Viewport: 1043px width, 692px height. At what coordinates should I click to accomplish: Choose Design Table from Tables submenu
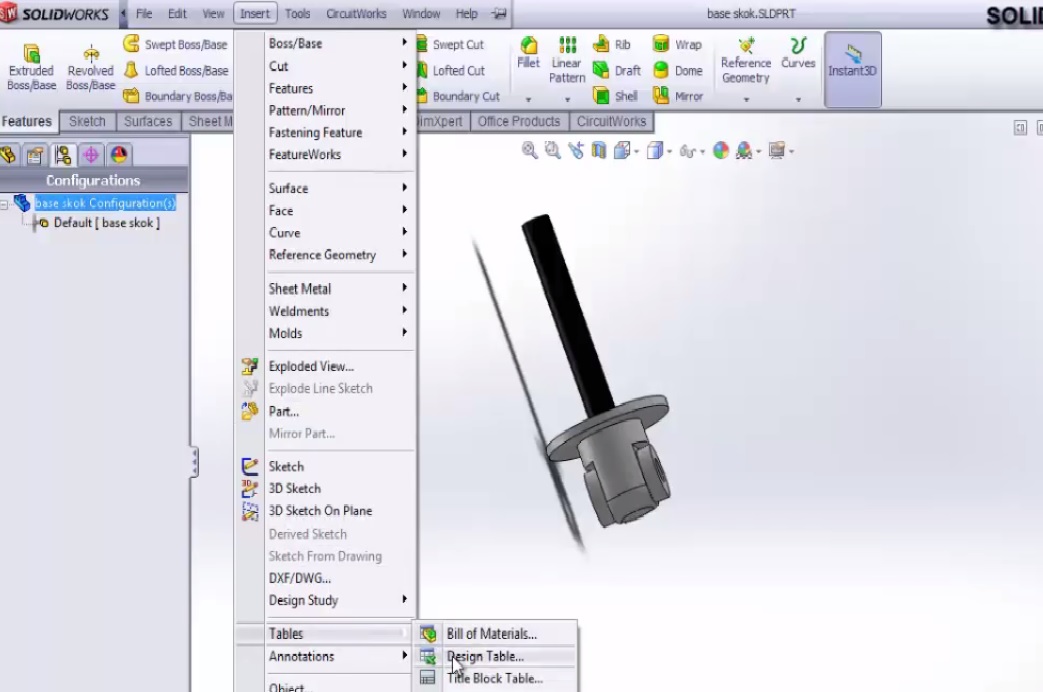pyautogui.click(x=485, y=656)
